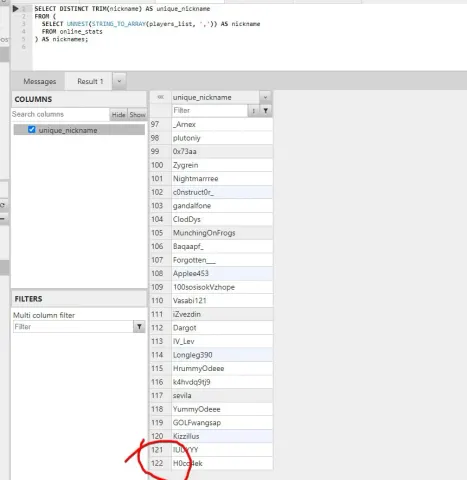Run the query with the play arrow
Screen dimensions: 467x480
(x=15, y=9)
